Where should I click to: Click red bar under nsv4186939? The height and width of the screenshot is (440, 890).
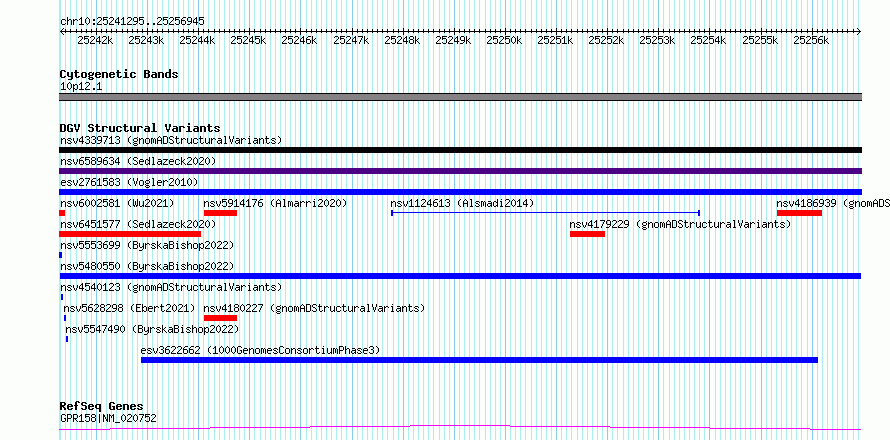click(799, 213)
